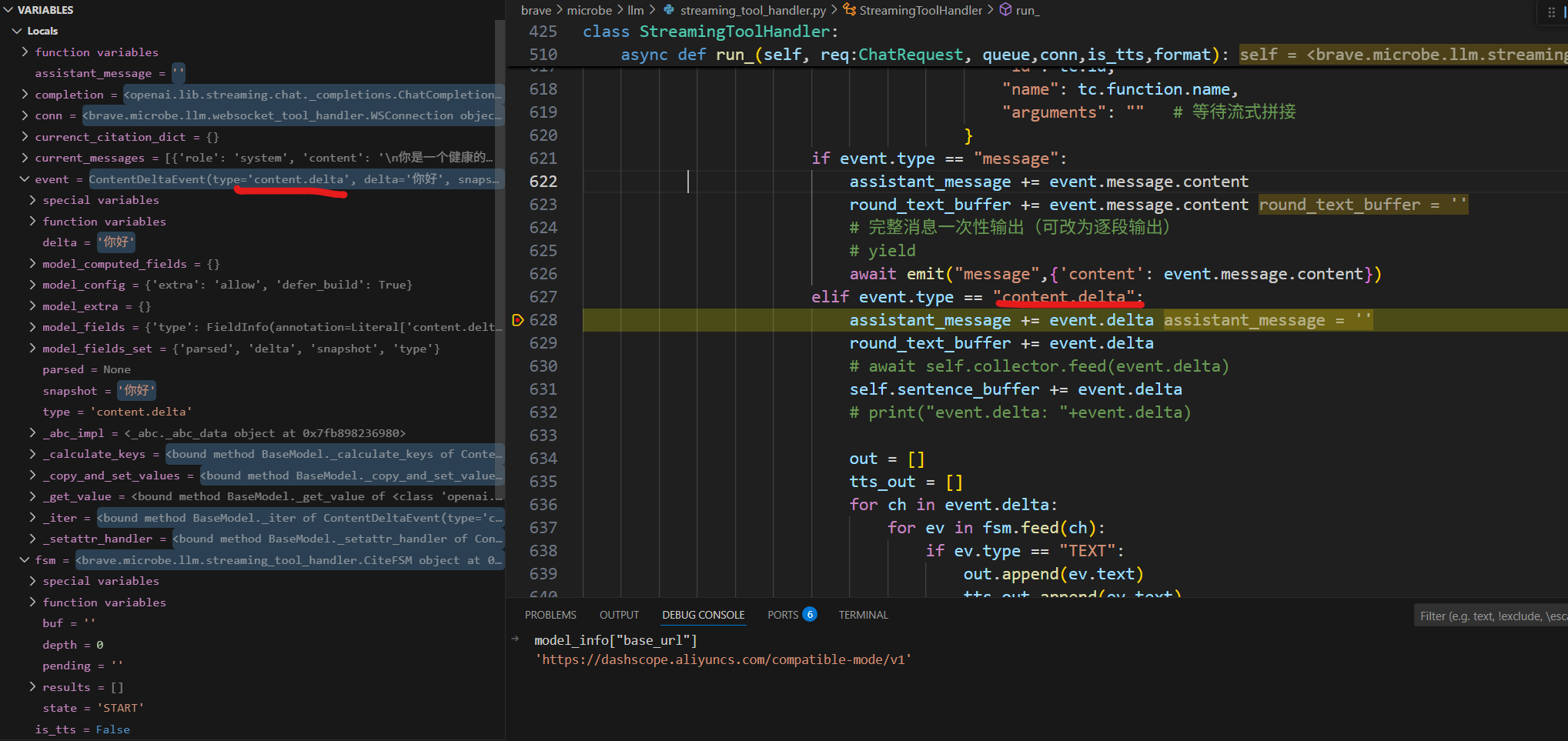This screenshot has height=741, width=1568.
Task: Expand the completion variable
Action: 25,95
